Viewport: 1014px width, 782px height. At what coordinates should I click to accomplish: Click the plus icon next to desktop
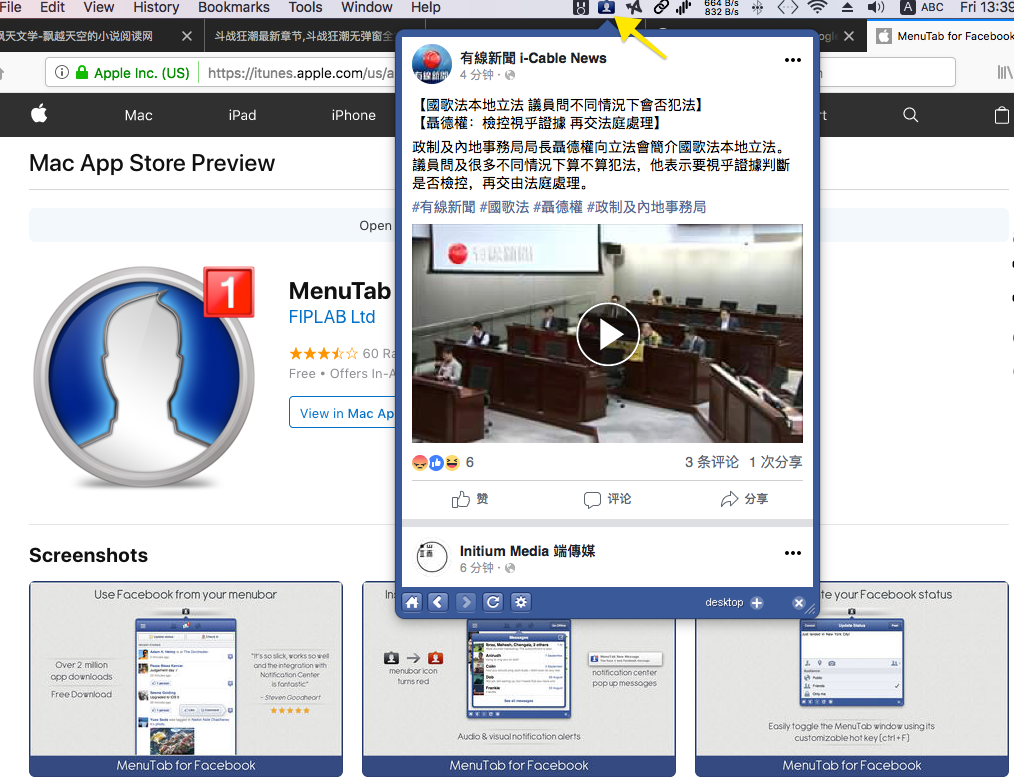coord(757,603)
